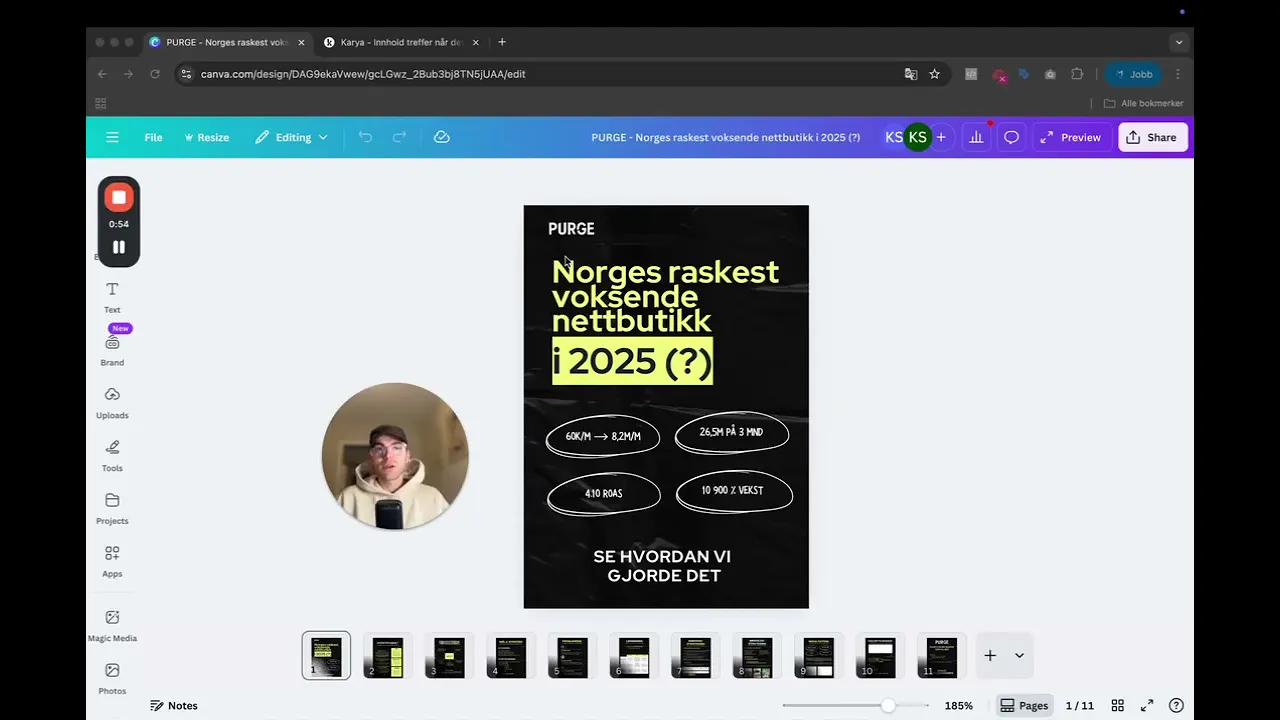Image resolution: width=1280 pixels, height=720 pixels.
Task: Select page 3 thumbnail
Action: [x=449, y=656]
